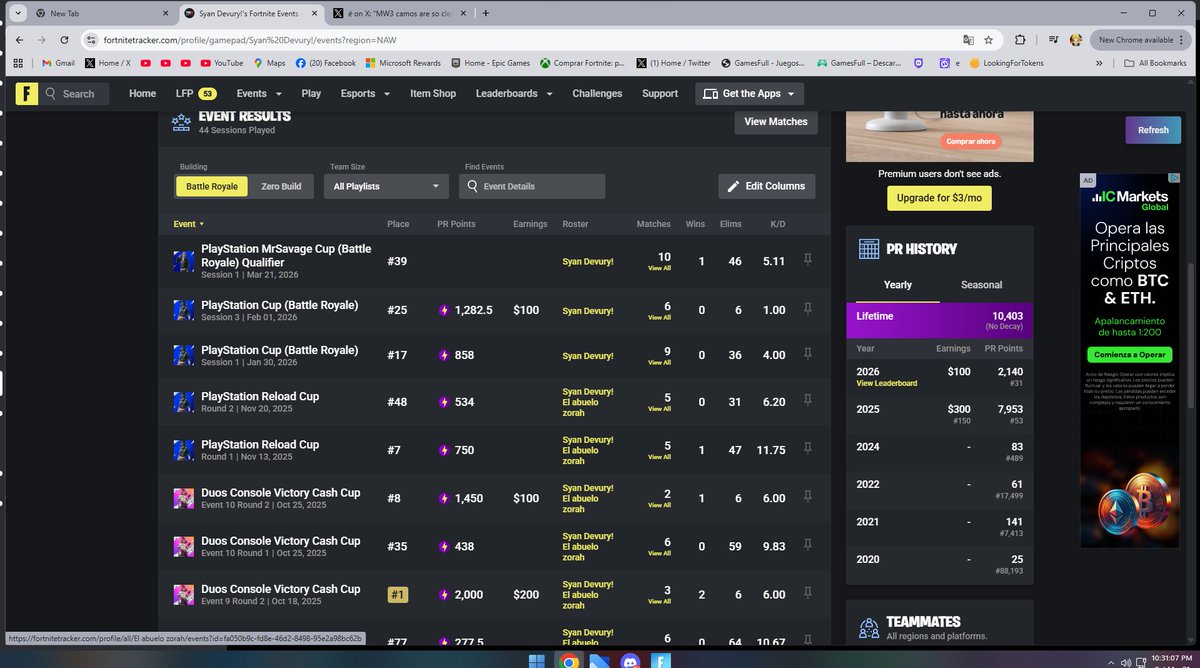The image size is (1200, 668).
Task: Pin the Duos Console Event 9 Round 2 row
Action: (808, 594)
